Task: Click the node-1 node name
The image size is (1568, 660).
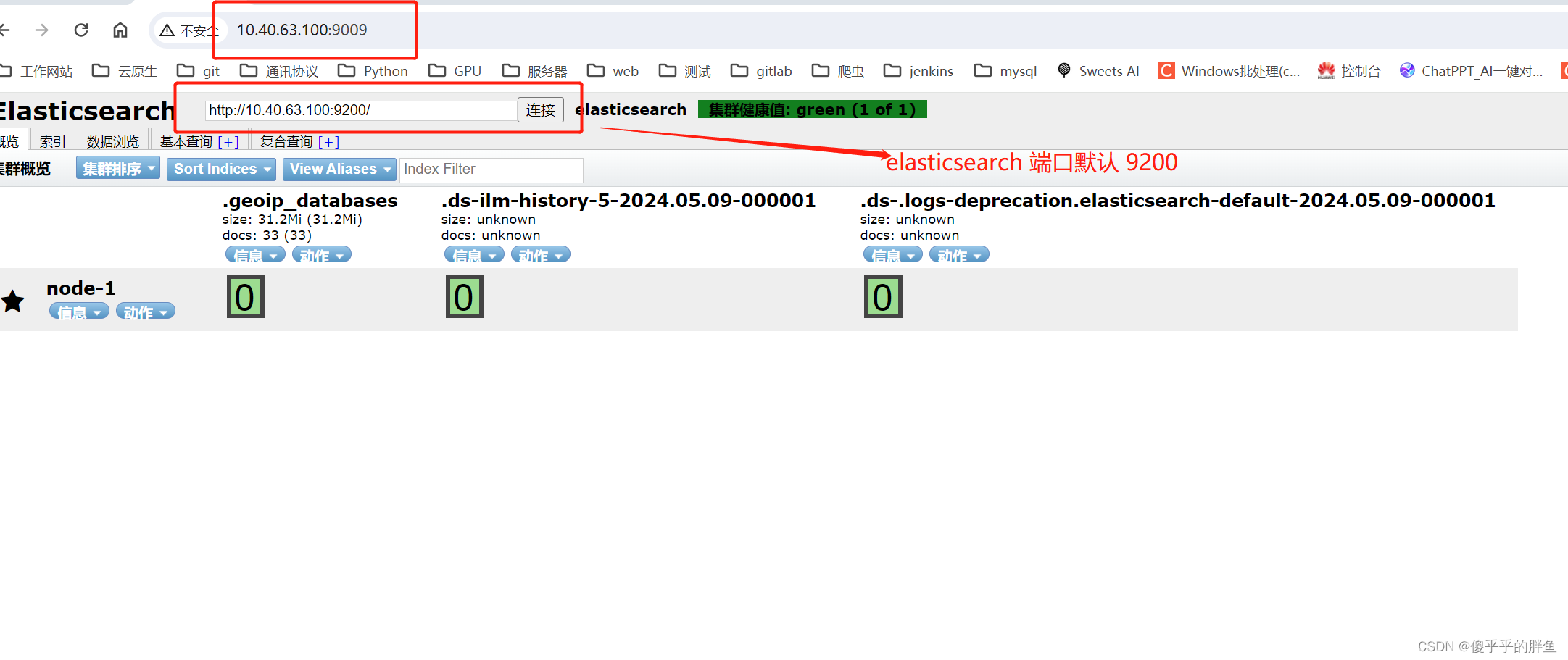Action: pyautogui.click(x=81, y=288)
